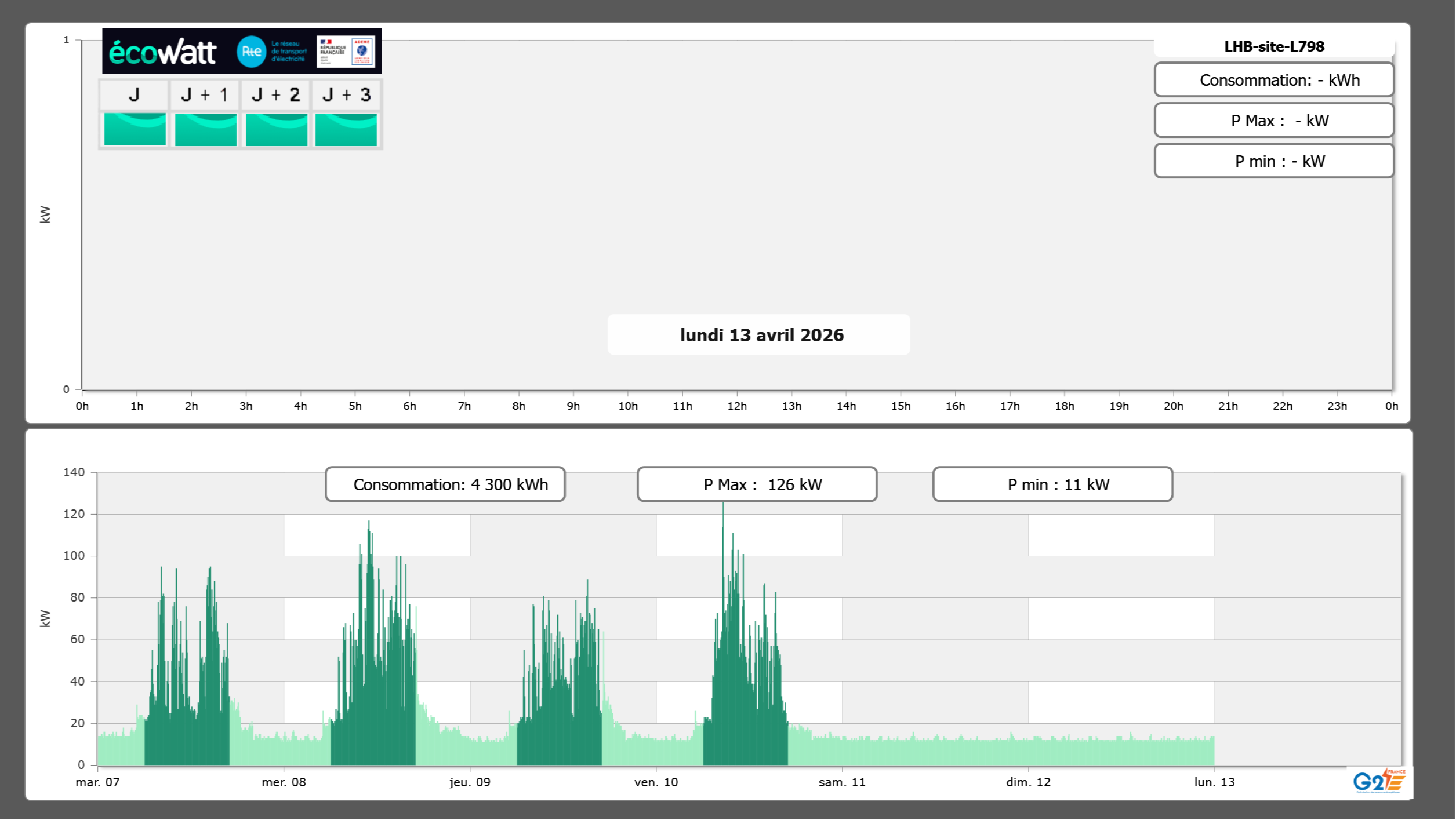Image resolution: width=1456 pixels, height=820 pixels.
Task: Click the Rte round blue logo
Action: coord(251,52)
